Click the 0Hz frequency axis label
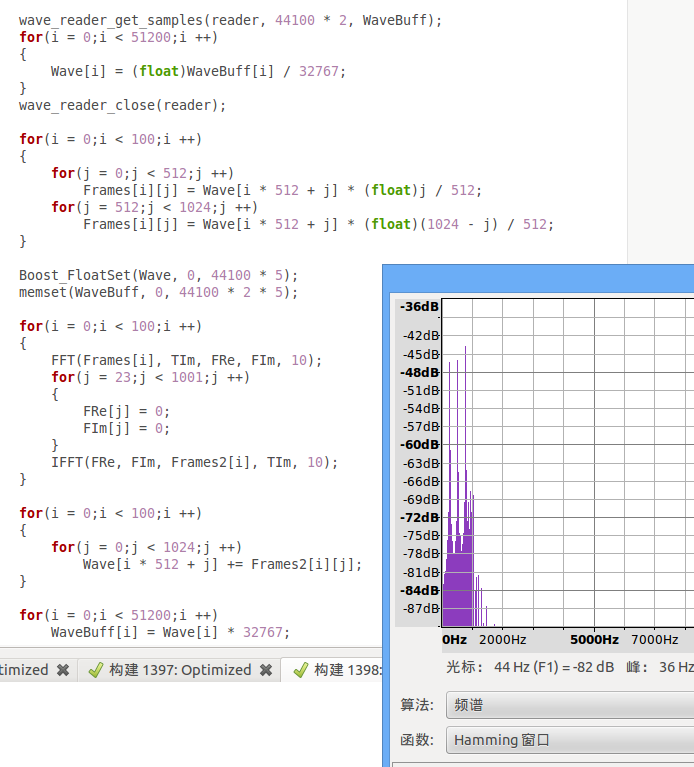Image resolution: width=694 pixels, height=767 pixels. [x=454, y=640]
